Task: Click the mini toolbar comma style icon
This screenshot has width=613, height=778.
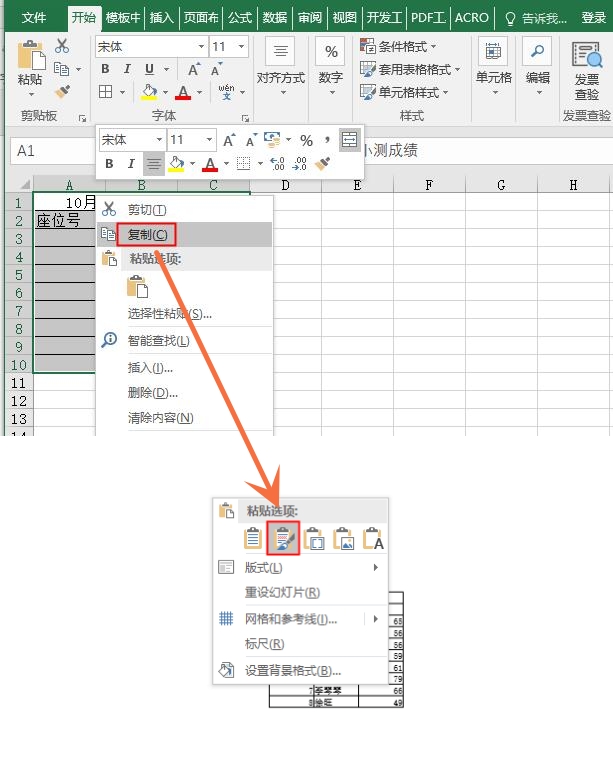Action: tap(327, 140)
